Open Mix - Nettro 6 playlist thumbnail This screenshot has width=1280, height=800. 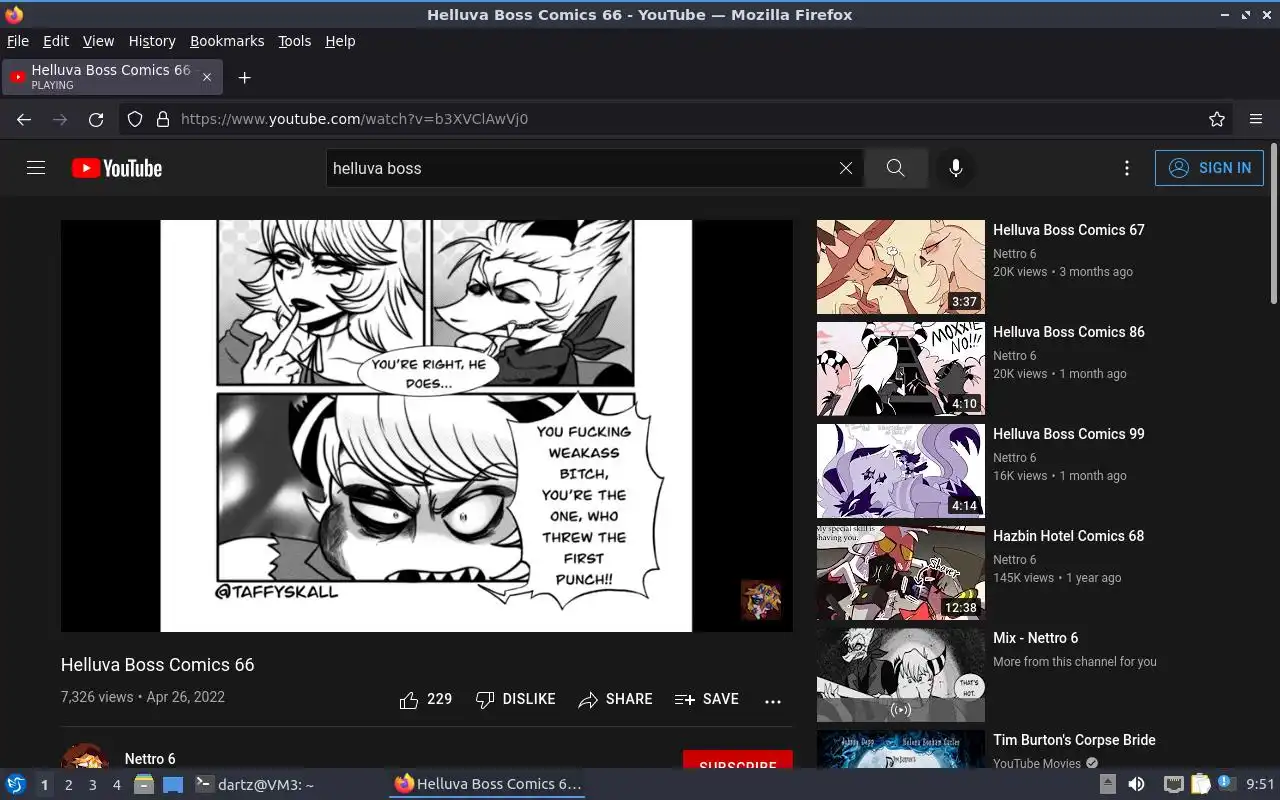coord(901,675)
